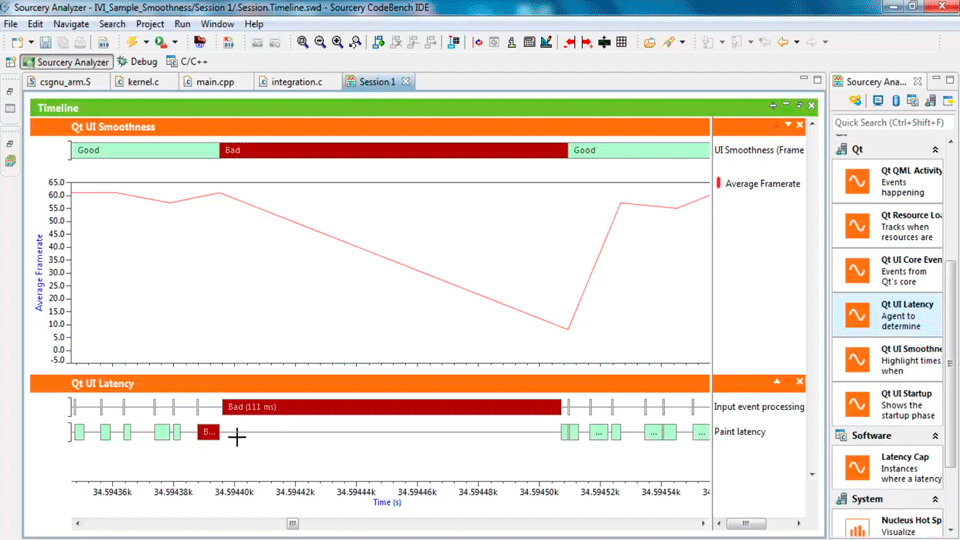Open the Project menu

149,24
